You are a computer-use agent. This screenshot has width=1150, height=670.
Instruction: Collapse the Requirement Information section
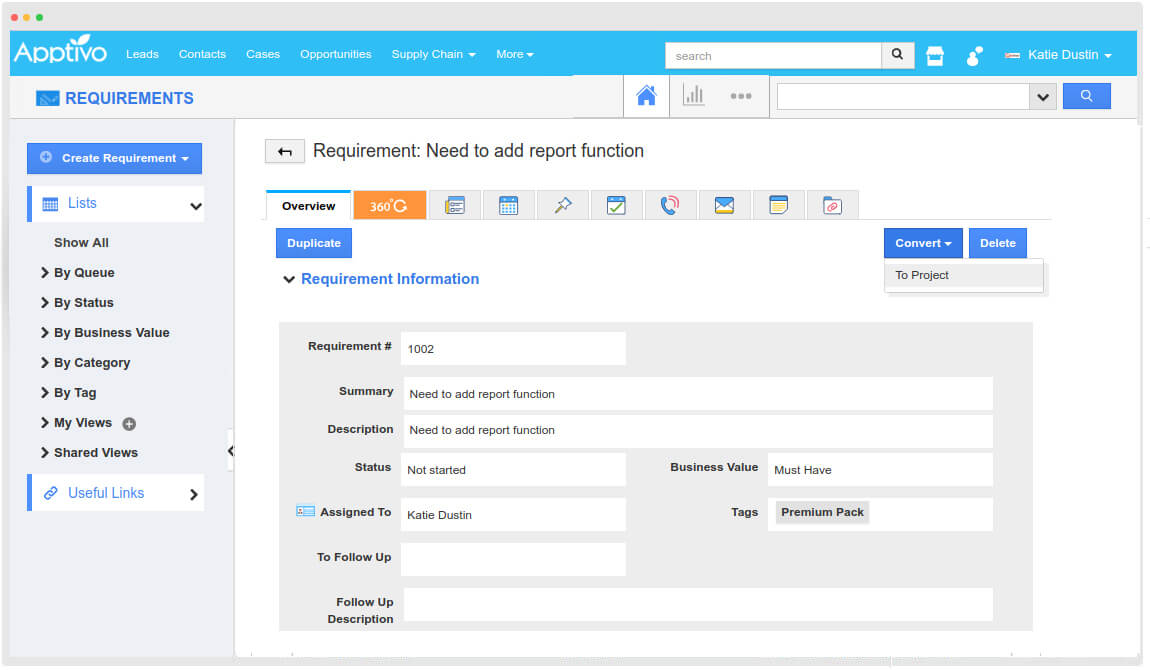click(288, 280)
